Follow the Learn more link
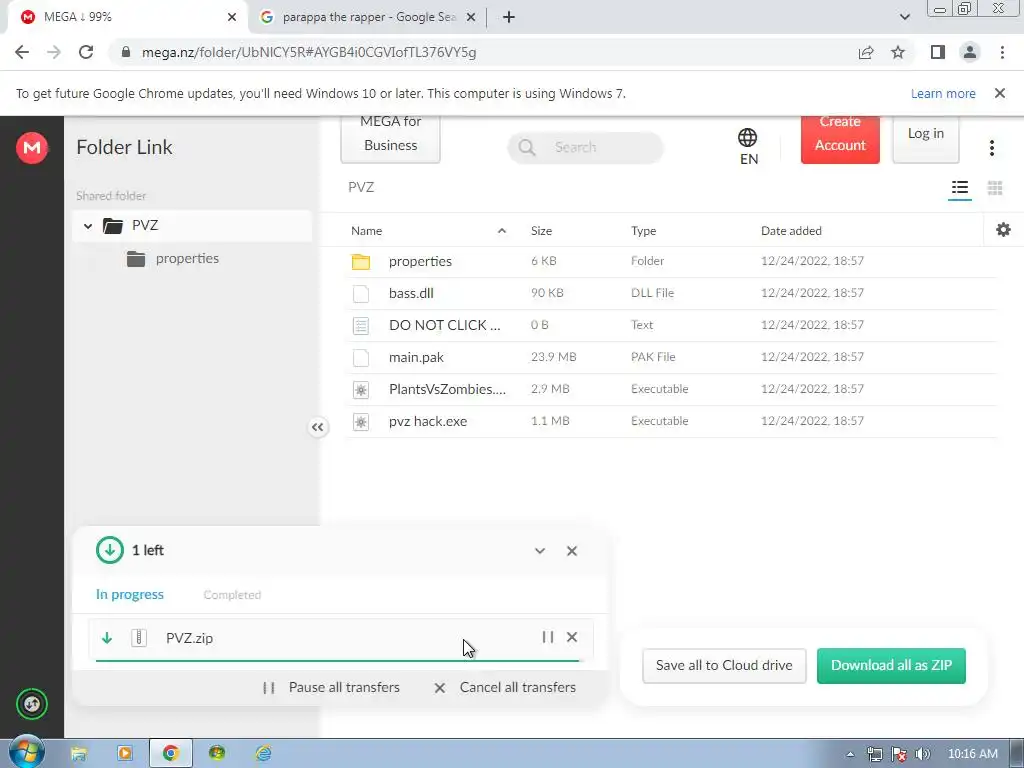 click(943, 93)
